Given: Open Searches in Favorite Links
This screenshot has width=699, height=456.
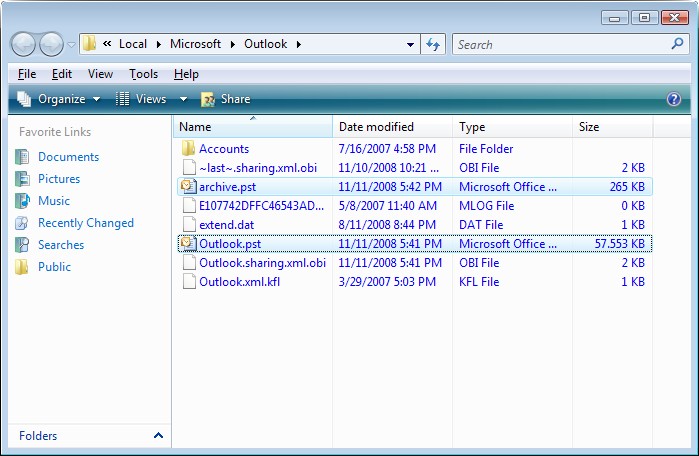Looking at the screenshot, I should [61, 245].
